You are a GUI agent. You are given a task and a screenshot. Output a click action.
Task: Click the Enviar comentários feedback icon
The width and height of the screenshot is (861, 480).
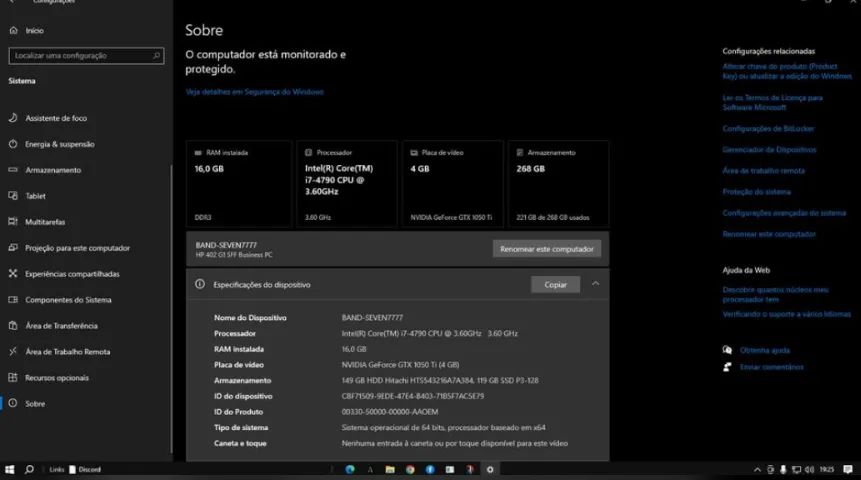pyautogui.click(x=728, y=367)
